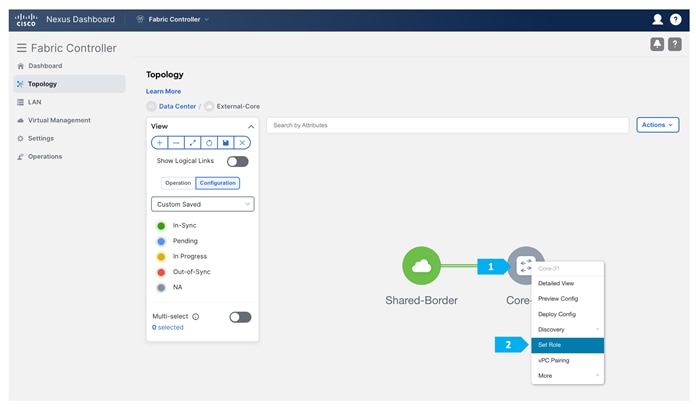Choose Detailed View from context menu
This screenshot has height=412, width=696.
click(567, 283)
